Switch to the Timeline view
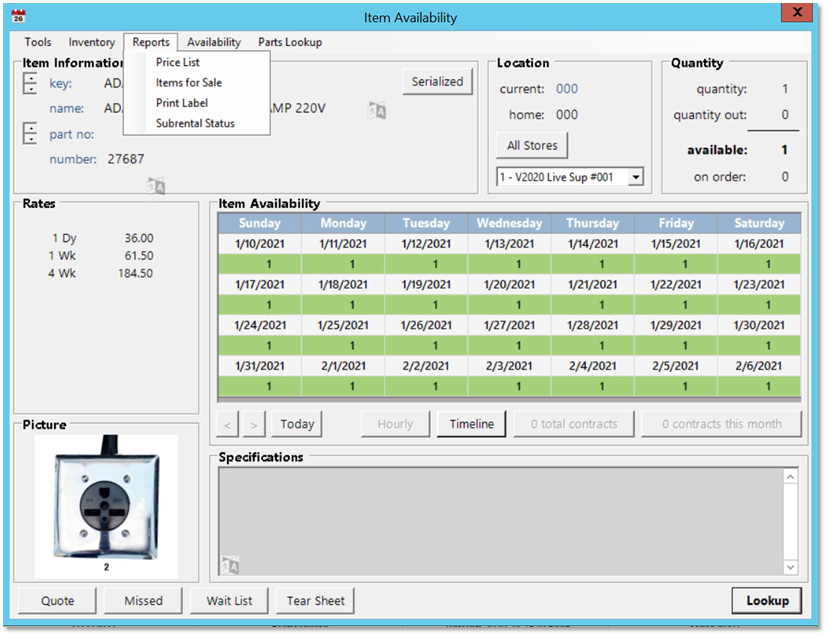The height and width of the screenshot is (636, 827). (x=471, y=424)
